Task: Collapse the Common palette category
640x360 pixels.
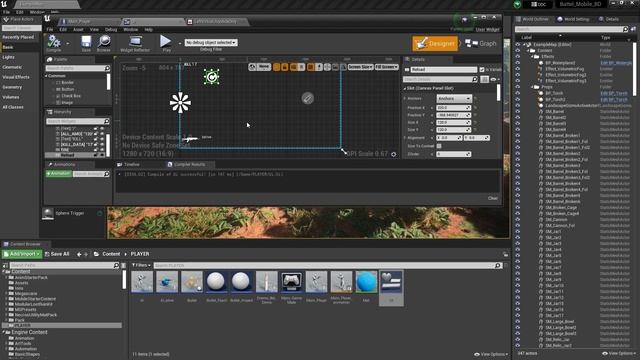Action: tap(47, 76)
